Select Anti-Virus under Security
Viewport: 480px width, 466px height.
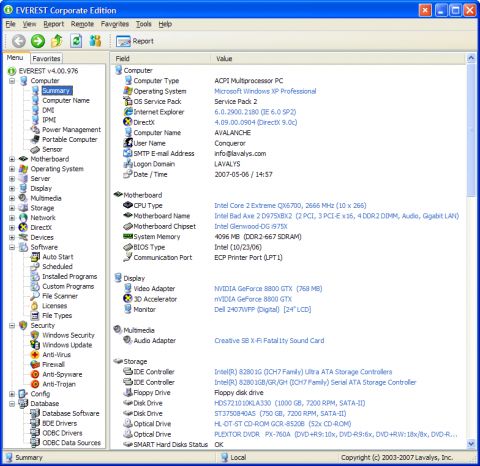click(56, 355)
